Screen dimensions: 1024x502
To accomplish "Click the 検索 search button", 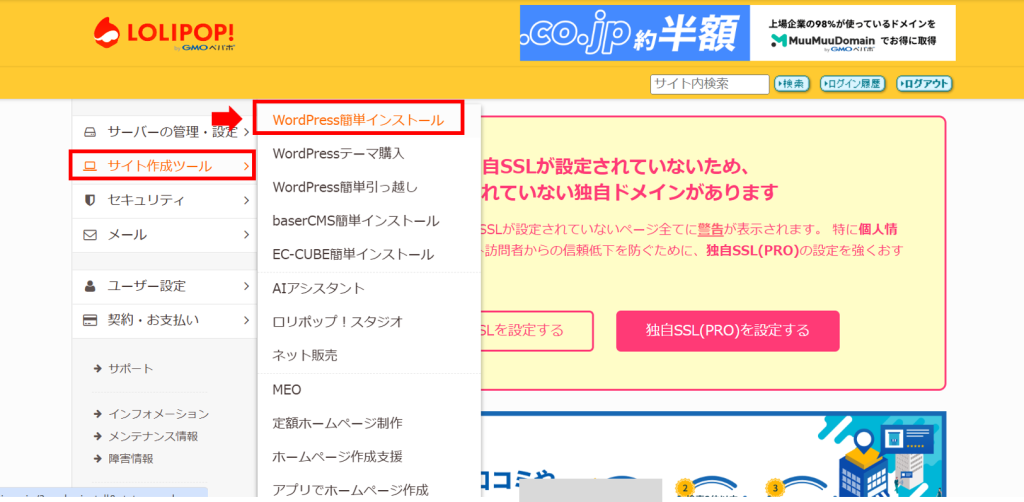I will (x=792, y=84).
